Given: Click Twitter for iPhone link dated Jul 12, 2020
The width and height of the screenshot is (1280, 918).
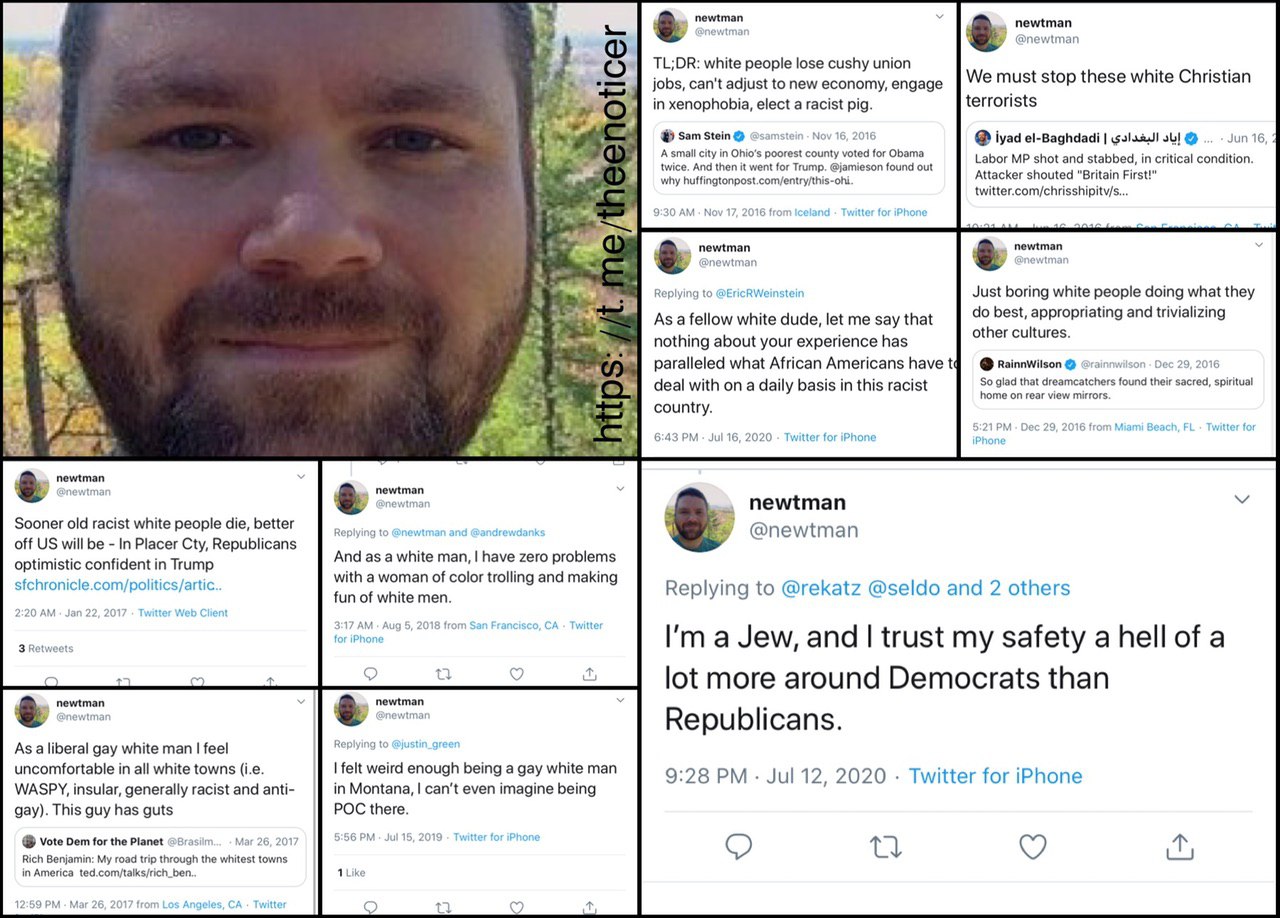Looking at the screenshot, I should tap(995, 776).
